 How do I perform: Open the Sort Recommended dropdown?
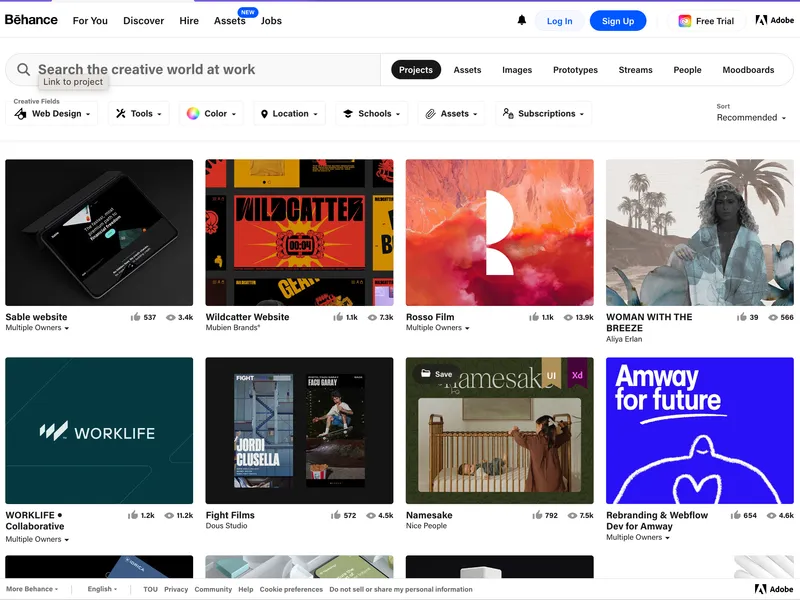tap(752, 118)
